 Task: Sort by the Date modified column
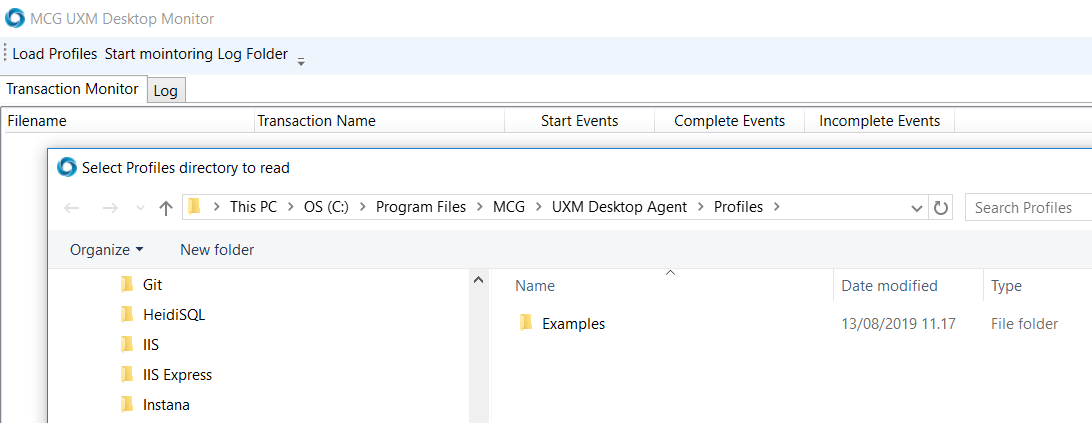(x=889, y=286)
